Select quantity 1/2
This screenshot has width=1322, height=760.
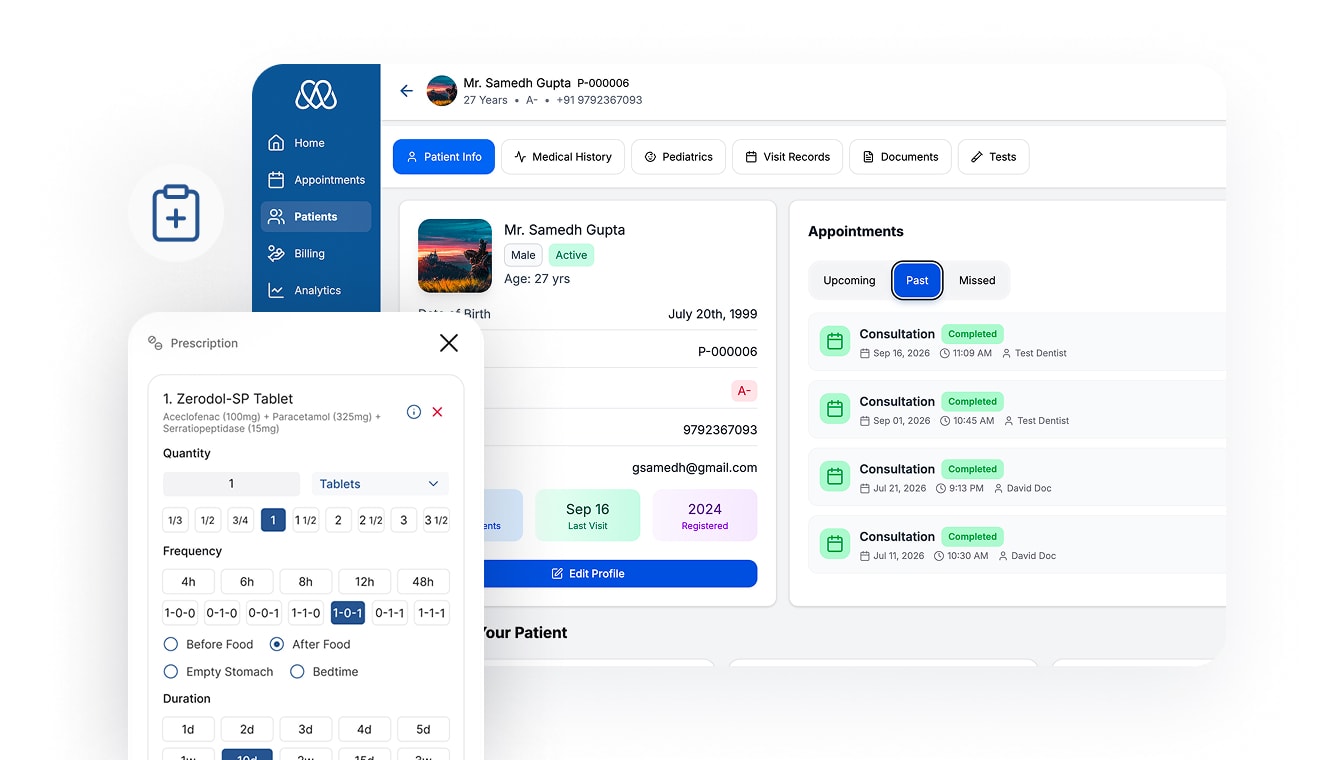(208, 520)
